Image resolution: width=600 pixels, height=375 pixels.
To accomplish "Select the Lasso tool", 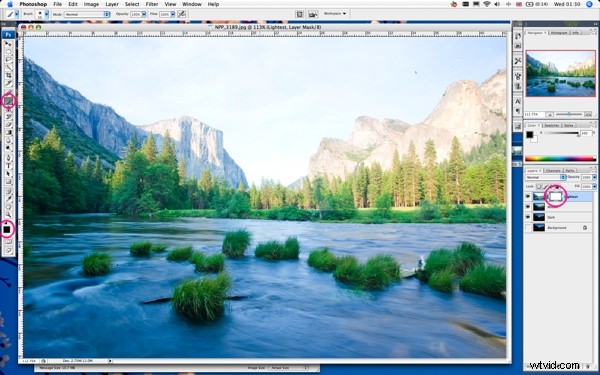I will 8,60.
